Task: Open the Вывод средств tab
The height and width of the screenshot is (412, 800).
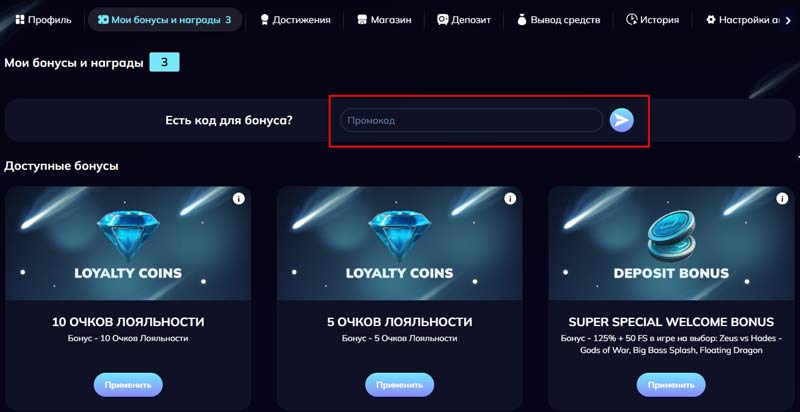Action: click(x=558, y=19)
